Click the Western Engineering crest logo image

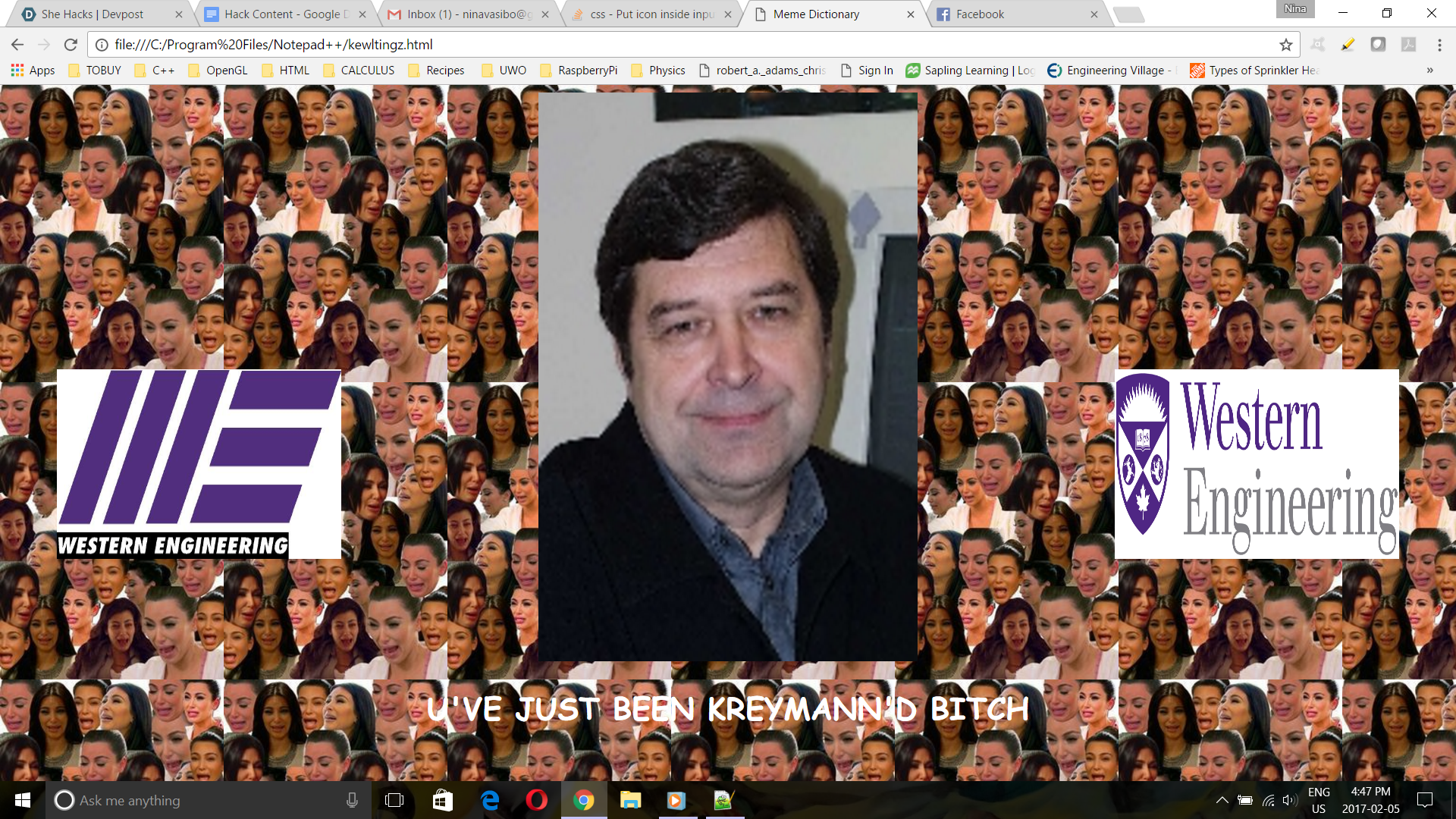(x=1256, y=464)
